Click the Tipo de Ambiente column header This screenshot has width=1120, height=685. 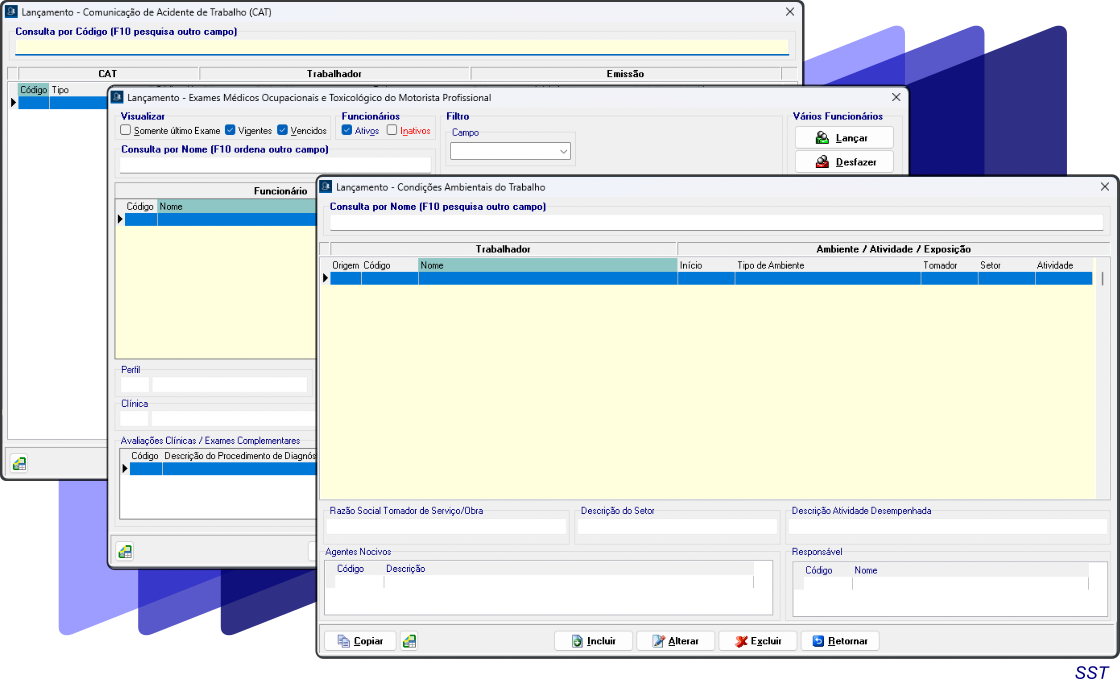click(x=827, y=265)
